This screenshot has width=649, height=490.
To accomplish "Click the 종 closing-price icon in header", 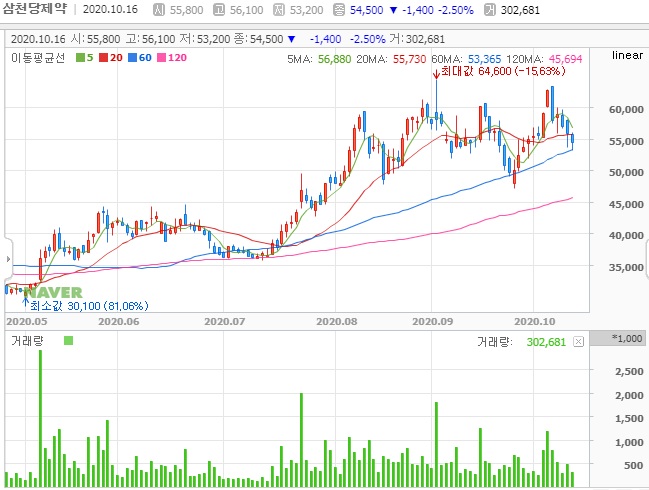I will [x=339, y=10].
